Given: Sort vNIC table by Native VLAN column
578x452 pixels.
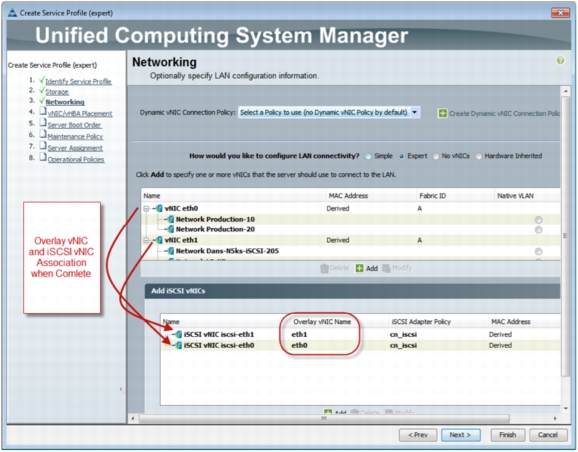Looking at the screenshot, I should pos(527,196).
